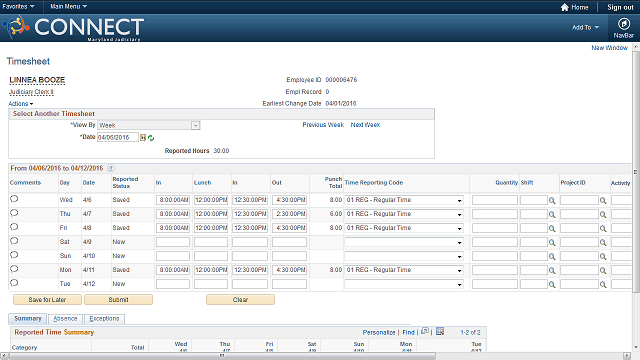Click the Date input field
This screenshot has height=360, width=640.
[x=118, y=138]
